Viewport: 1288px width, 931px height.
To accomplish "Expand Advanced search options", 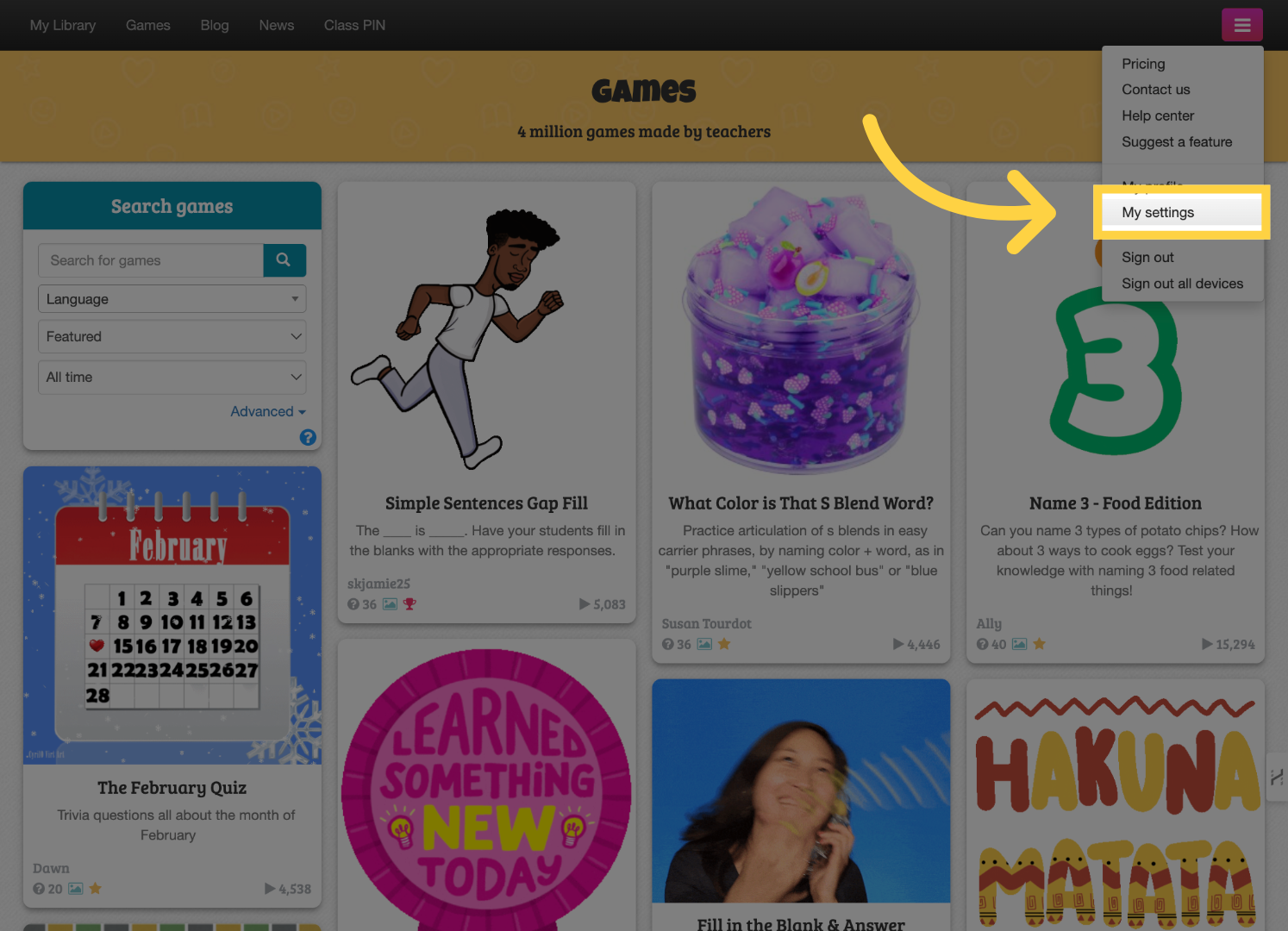I will point(268,411).
